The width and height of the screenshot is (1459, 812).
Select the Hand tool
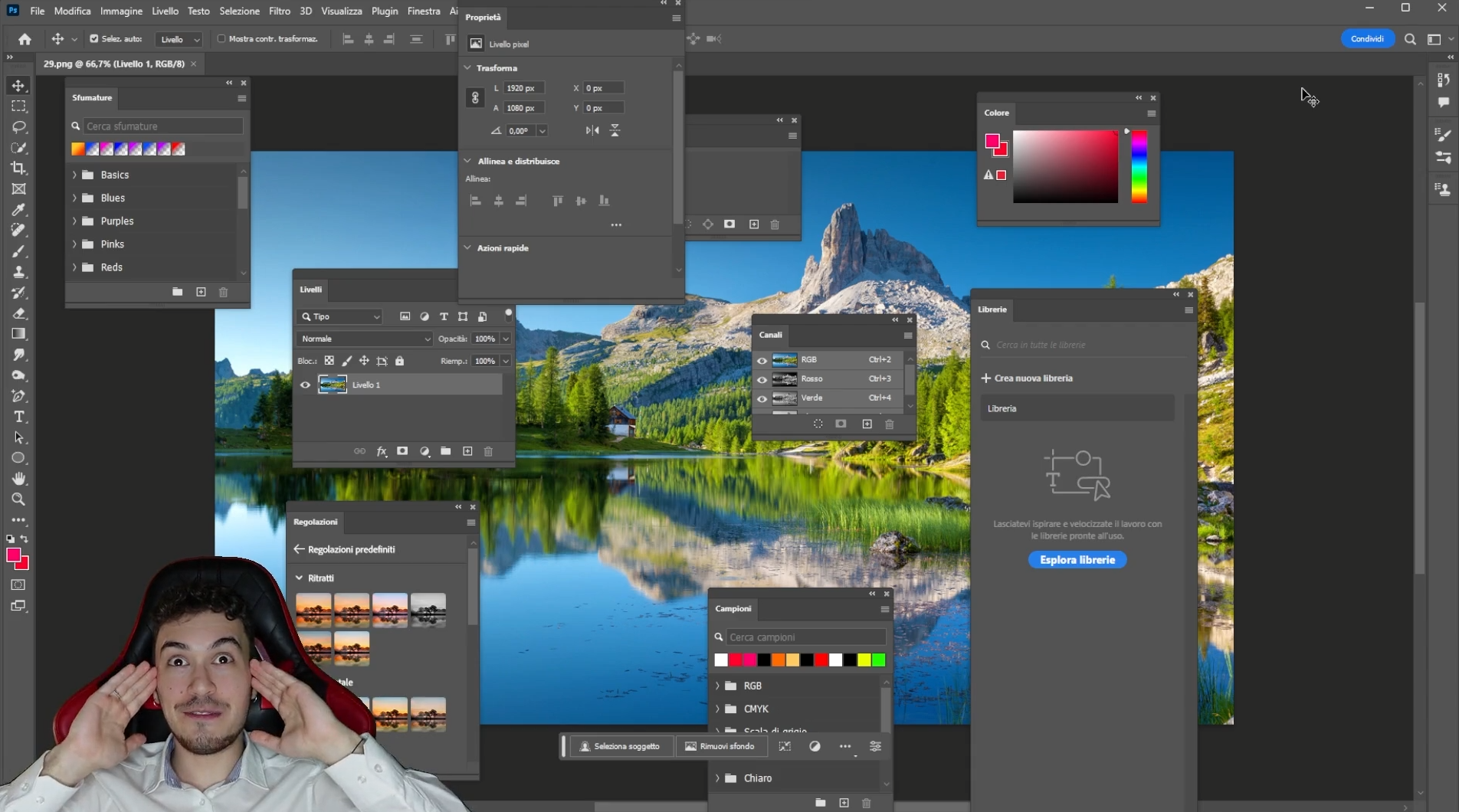[18, 479]
